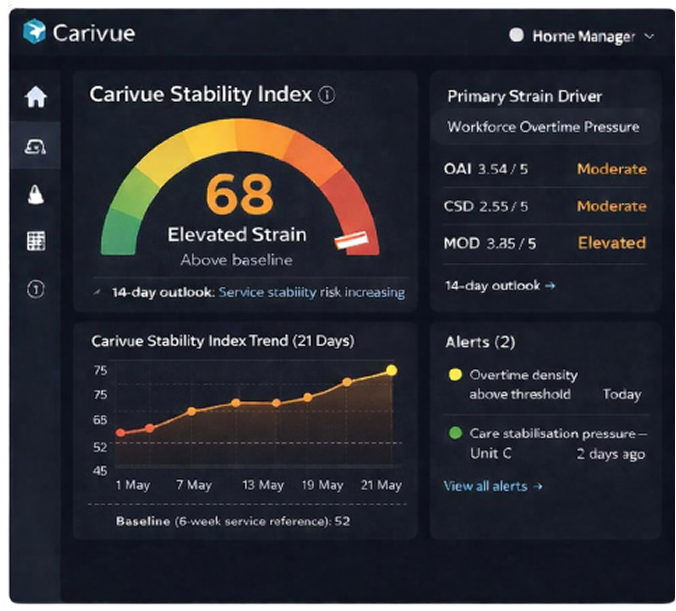The height and width of the screenshot is (611, 676).
Task: Click the first red data point on trend chart
Action: (121, 432)
